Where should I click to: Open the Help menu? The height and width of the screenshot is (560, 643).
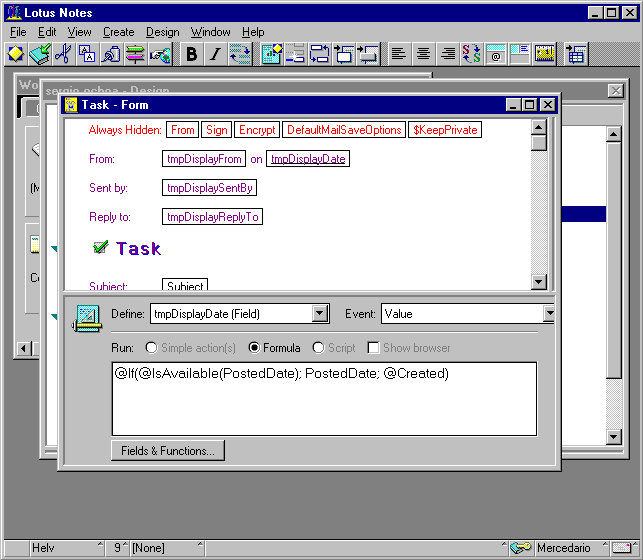253,32
